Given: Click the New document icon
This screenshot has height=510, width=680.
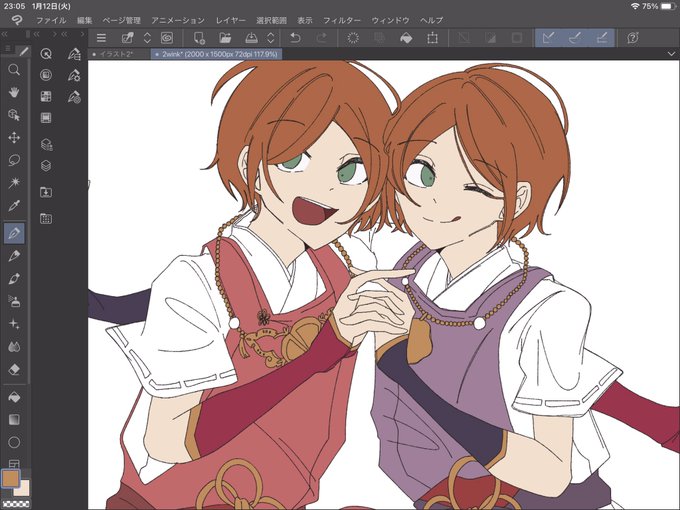Looking at the screenshot, I should 199,38.
